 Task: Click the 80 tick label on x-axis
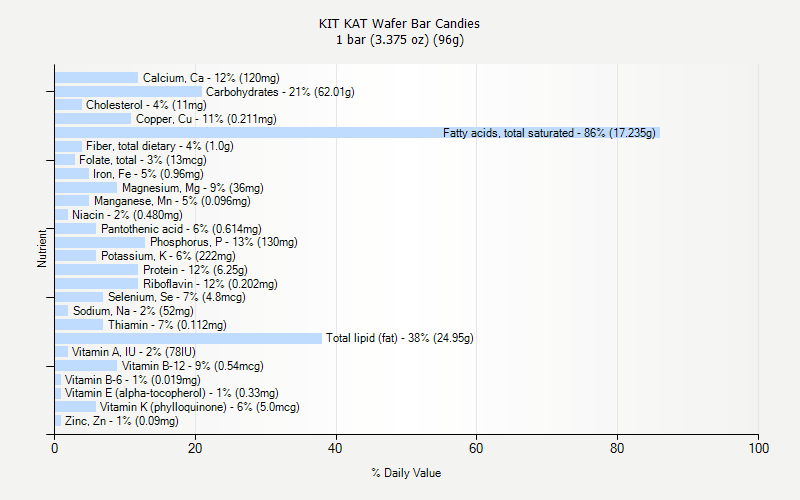(x=617, y=448)
